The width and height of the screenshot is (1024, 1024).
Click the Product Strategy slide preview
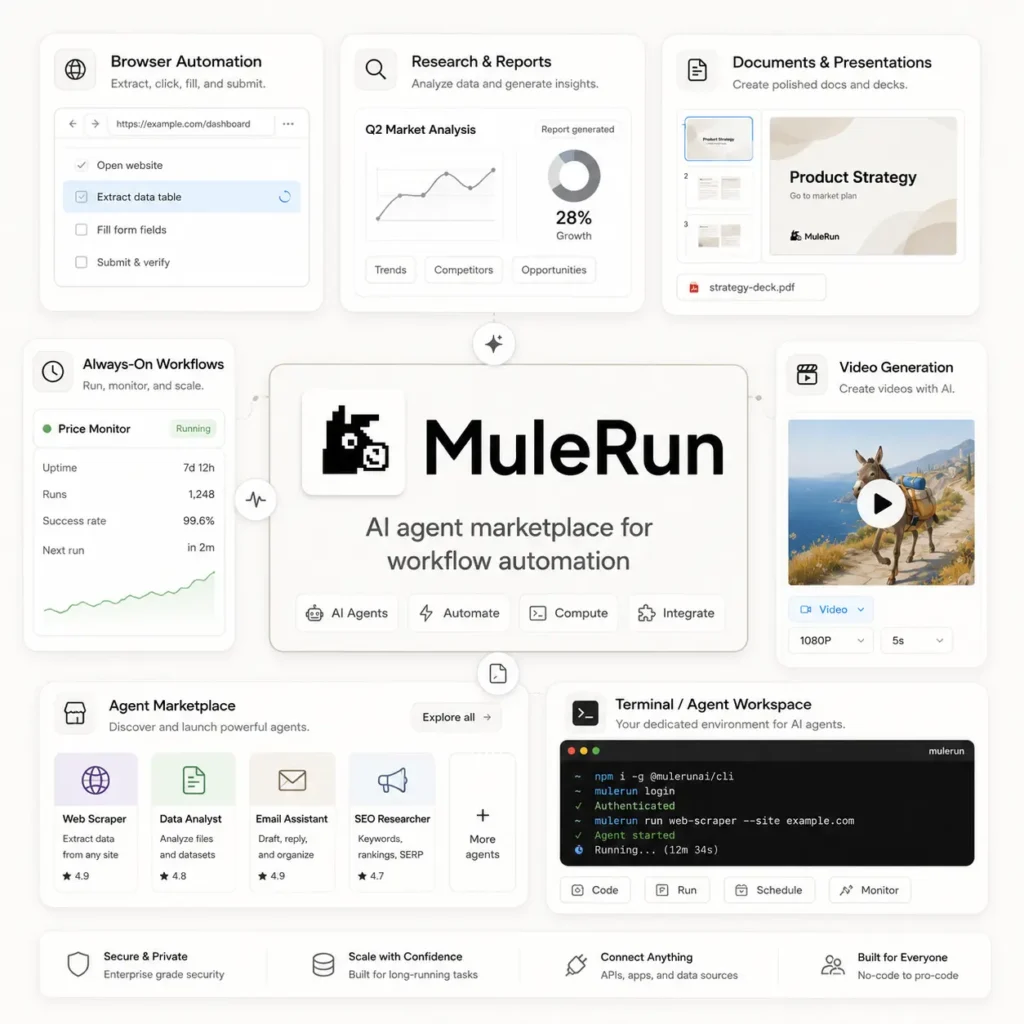pos(863,185)
